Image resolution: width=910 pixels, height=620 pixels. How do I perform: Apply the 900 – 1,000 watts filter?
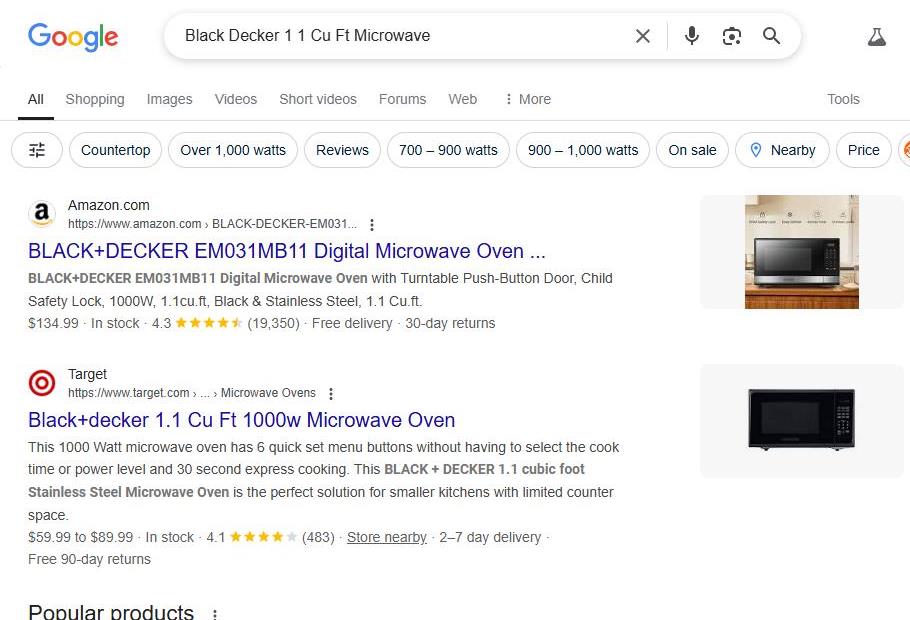click(x=583, y=150)
